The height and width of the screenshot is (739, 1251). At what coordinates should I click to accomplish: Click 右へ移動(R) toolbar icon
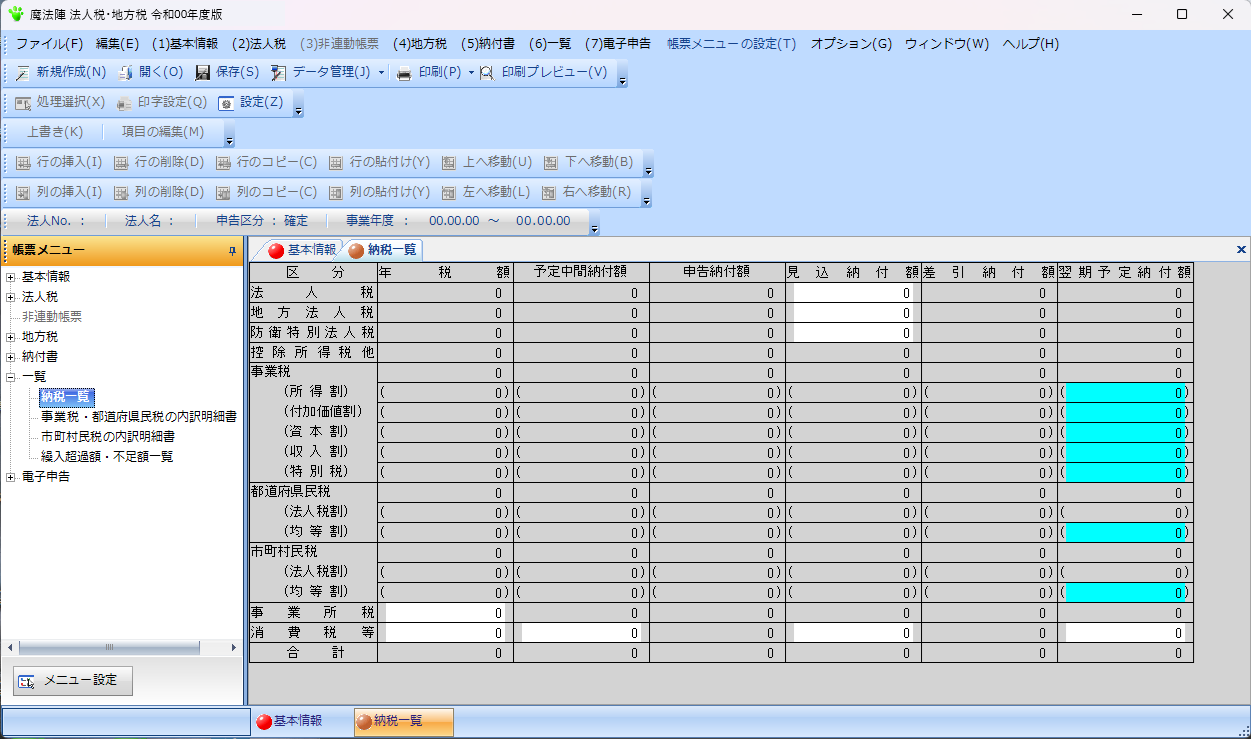(549, 193)
